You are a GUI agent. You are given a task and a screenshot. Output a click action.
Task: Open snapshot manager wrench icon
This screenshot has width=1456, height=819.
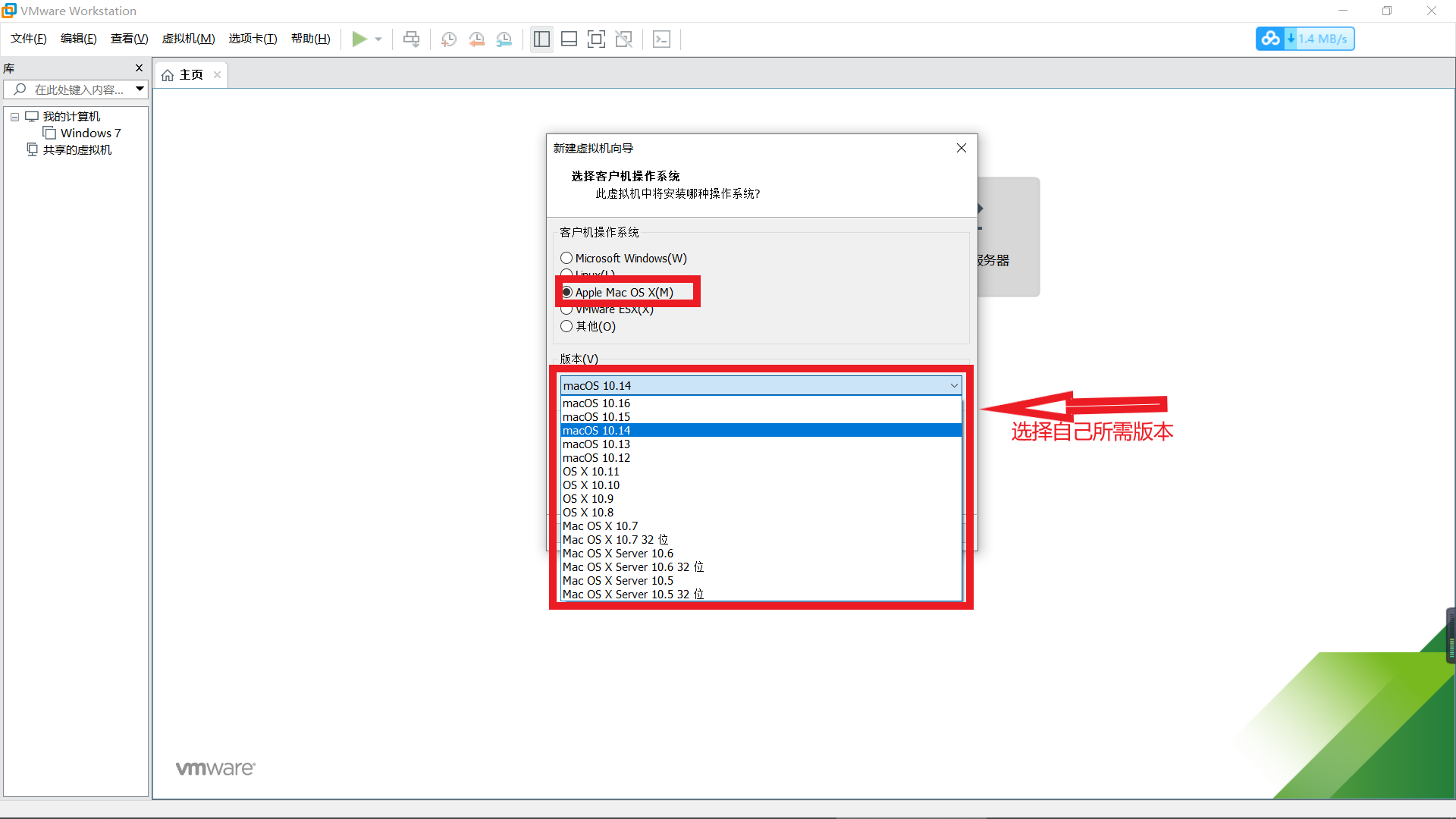[504, 39]
